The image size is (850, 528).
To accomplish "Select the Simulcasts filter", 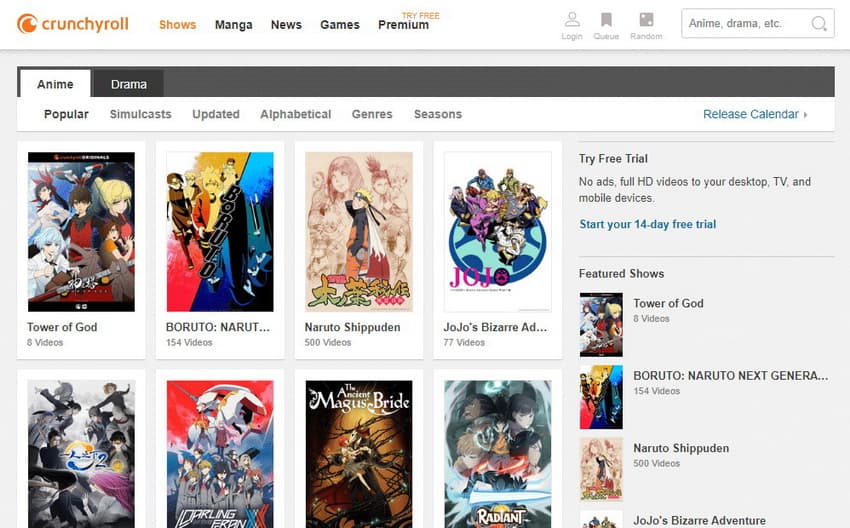I will point(140,114).
